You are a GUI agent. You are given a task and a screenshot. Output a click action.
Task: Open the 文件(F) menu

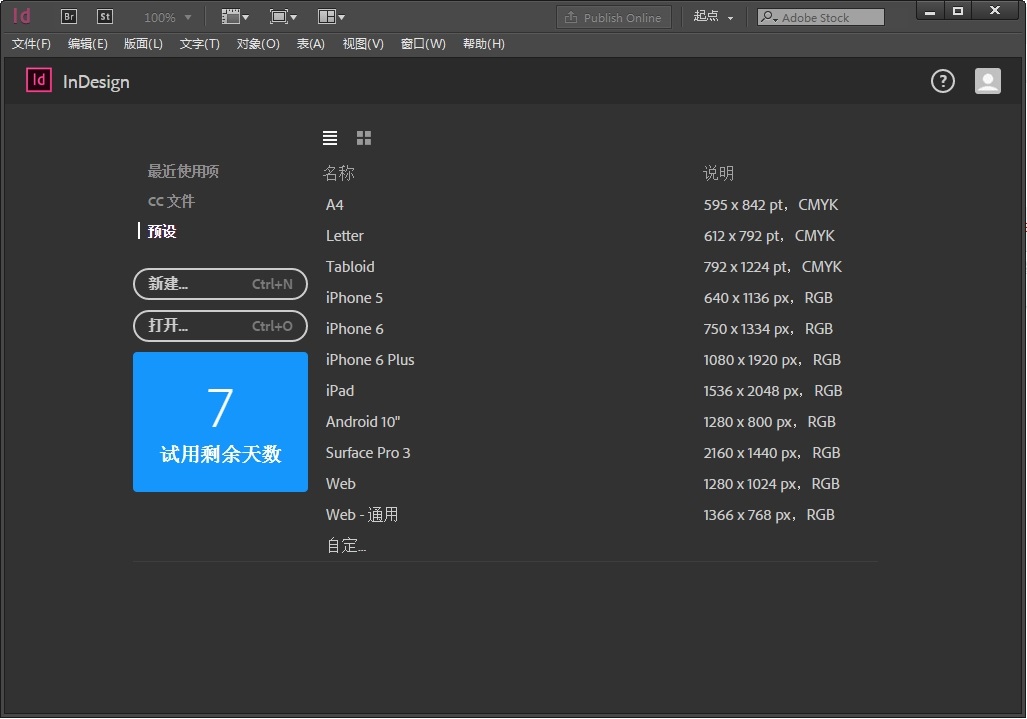[x=31, y=44]
